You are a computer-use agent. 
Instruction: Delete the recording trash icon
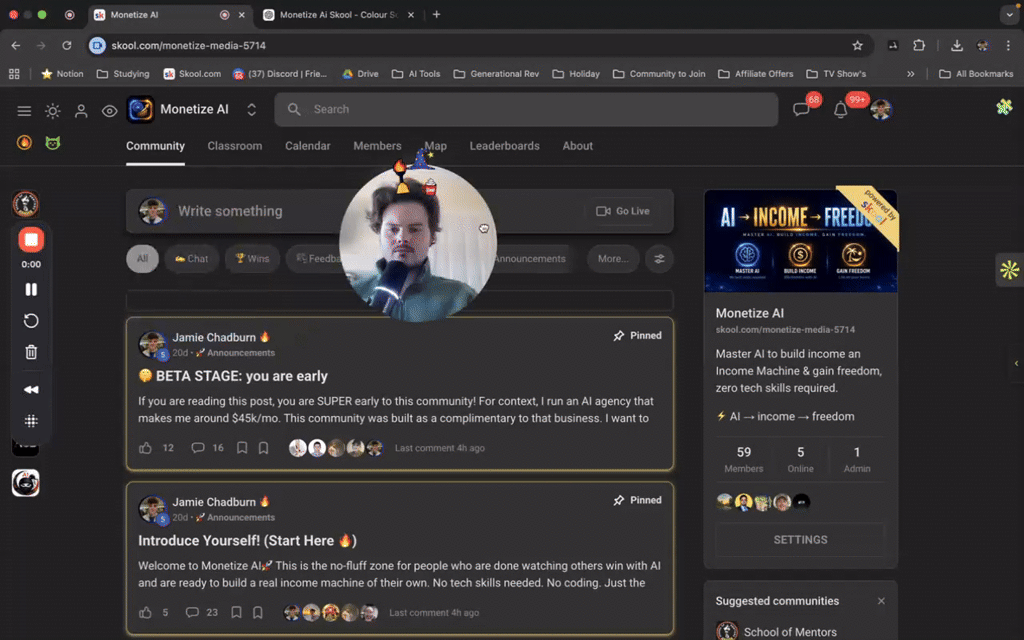[x=31, y=353]
